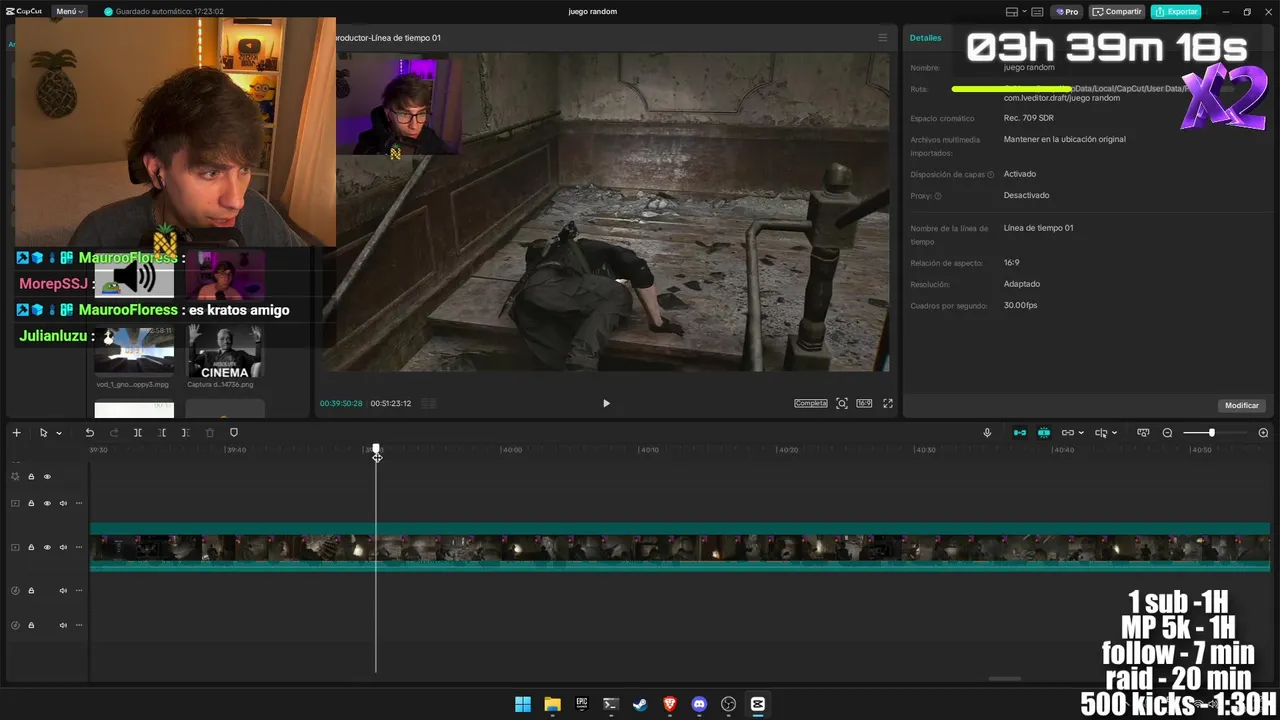The width and height of the screenshot is (1280, 720).
Task: Click the info icon beside Proxy
Action: click(x=937, y=196)
